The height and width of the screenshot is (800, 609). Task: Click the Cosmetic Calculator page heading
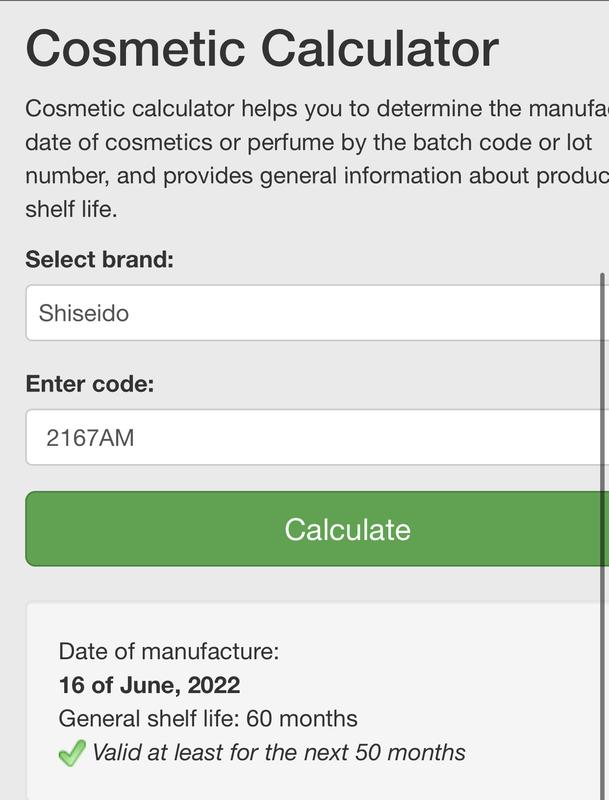(x=262, y=49)
